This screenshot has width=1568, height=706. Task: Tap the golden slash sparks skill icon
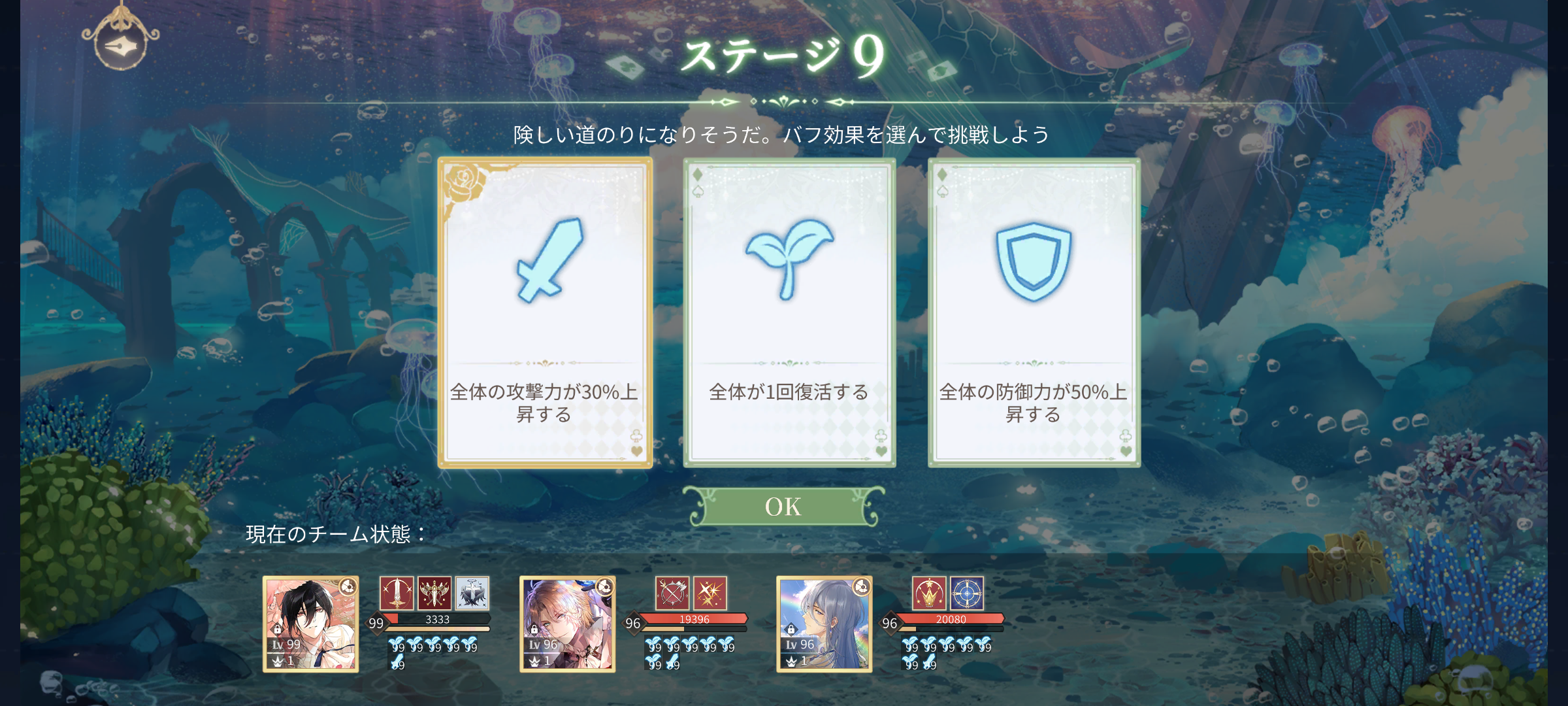point(710,593)
